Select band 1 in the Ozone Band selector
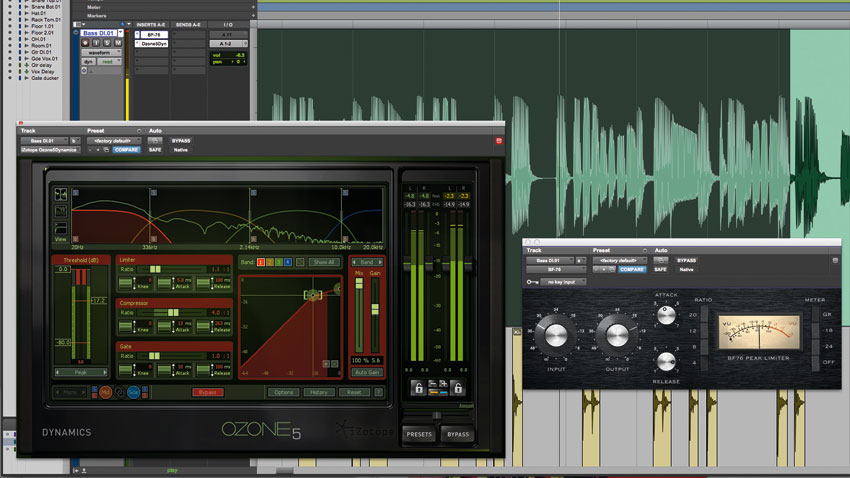850x478 pixels. pyautogui.click(x=261, y=262)
